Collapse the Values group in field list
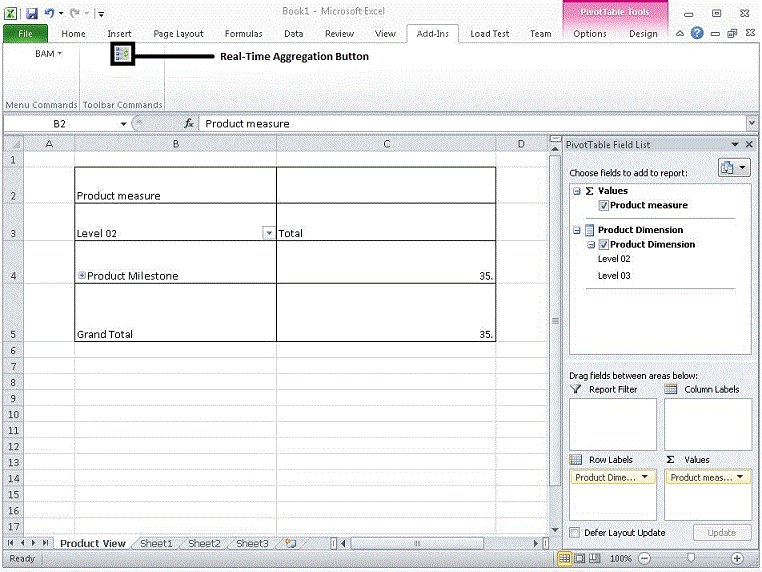This screenshot has height=572, width=762. [x=577, y=191]
